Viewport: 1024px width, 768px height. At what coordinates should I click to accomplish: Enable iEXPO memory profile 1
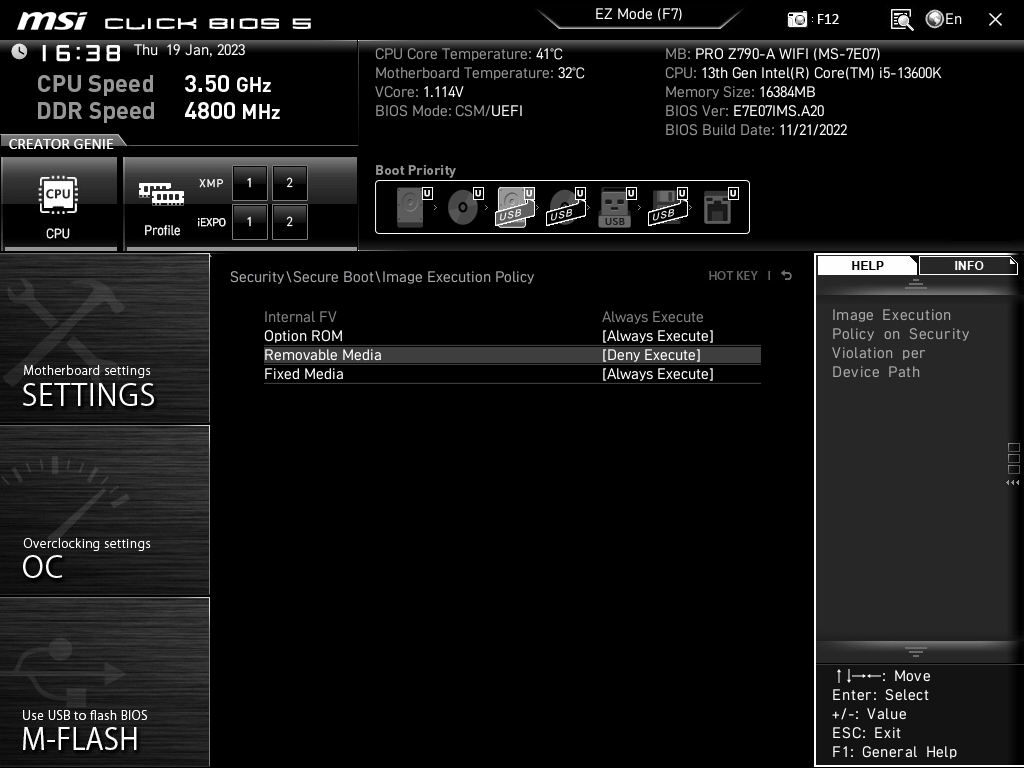point(249,222)
